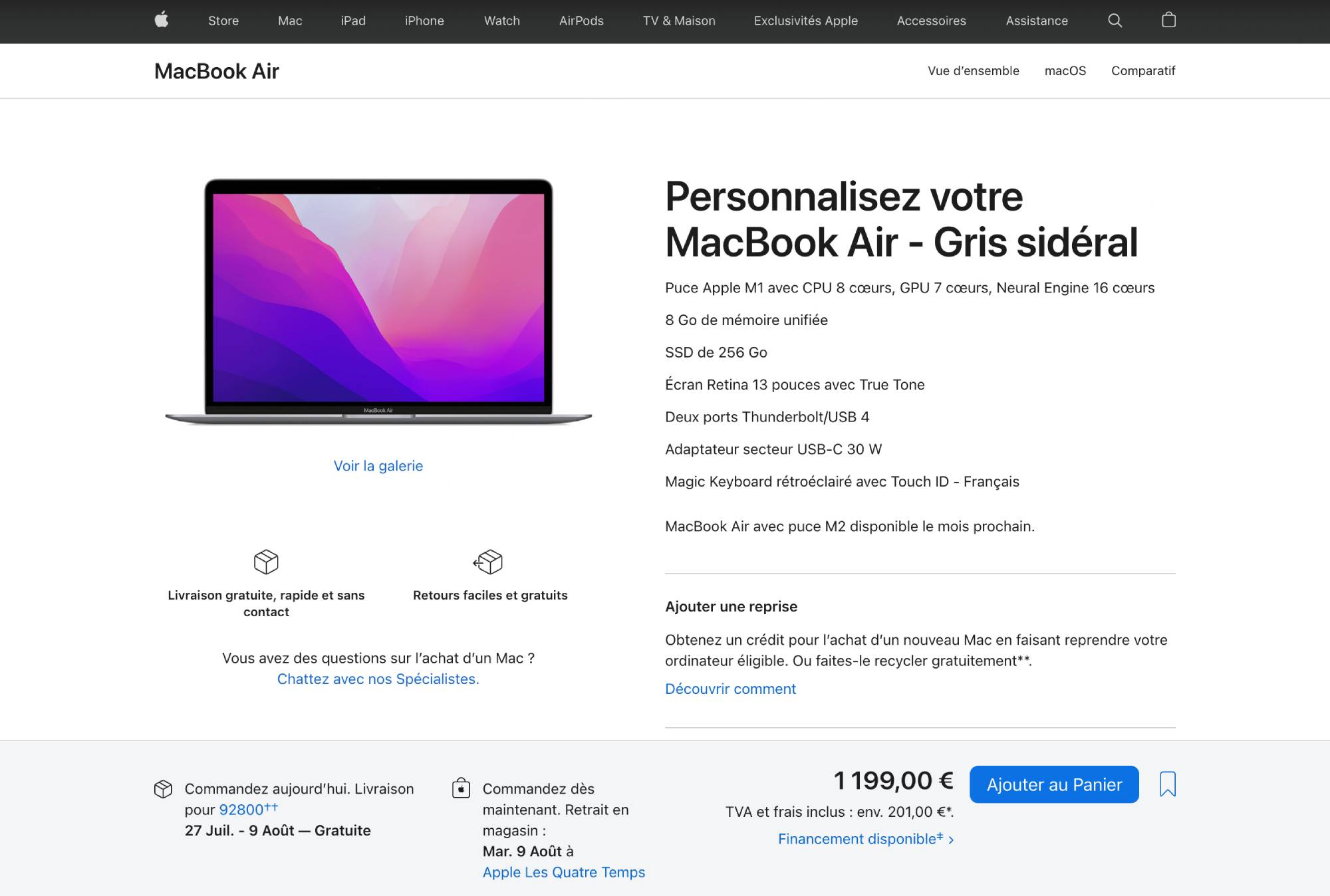Click the shopping bag icon
This screenshot has width=1330, height=896.
pyautogui.click(x=1168, y=20)
